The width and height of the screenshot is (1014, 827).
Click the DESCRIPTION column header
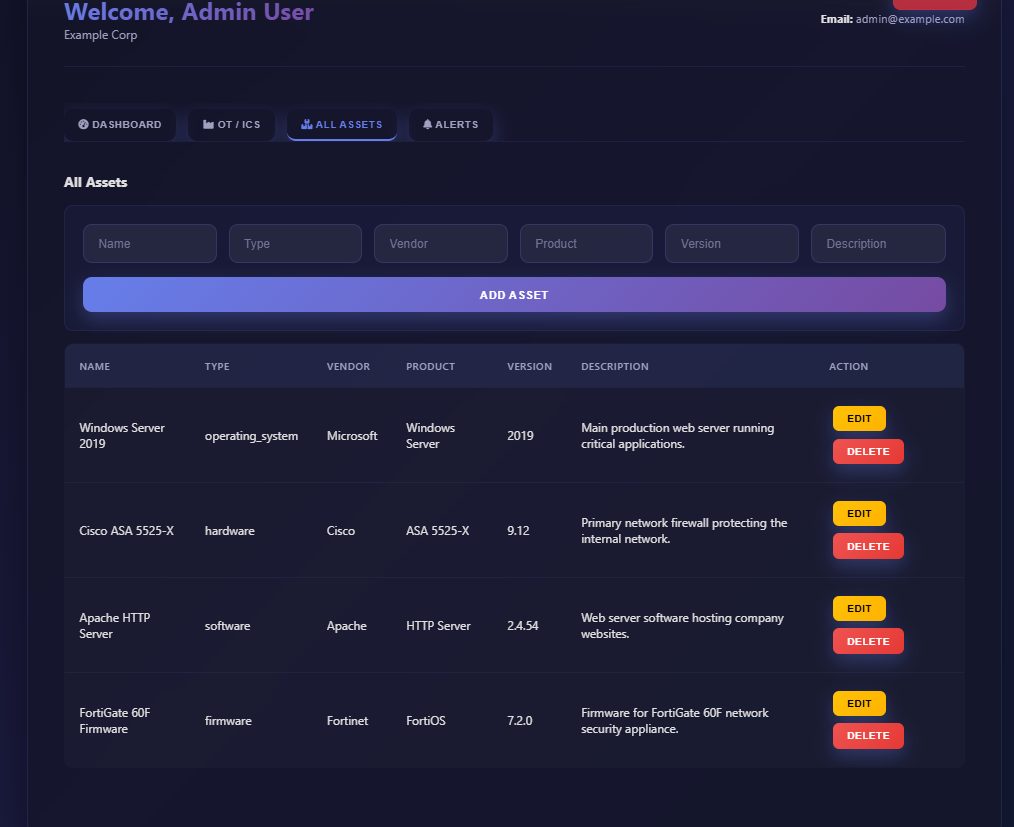pos(614,367)
